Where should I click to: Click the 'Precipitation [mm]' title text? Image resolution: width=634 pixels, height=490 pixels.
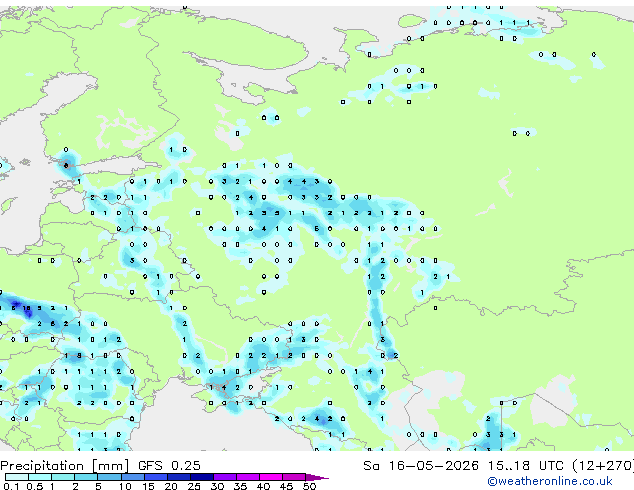(65, 466)
